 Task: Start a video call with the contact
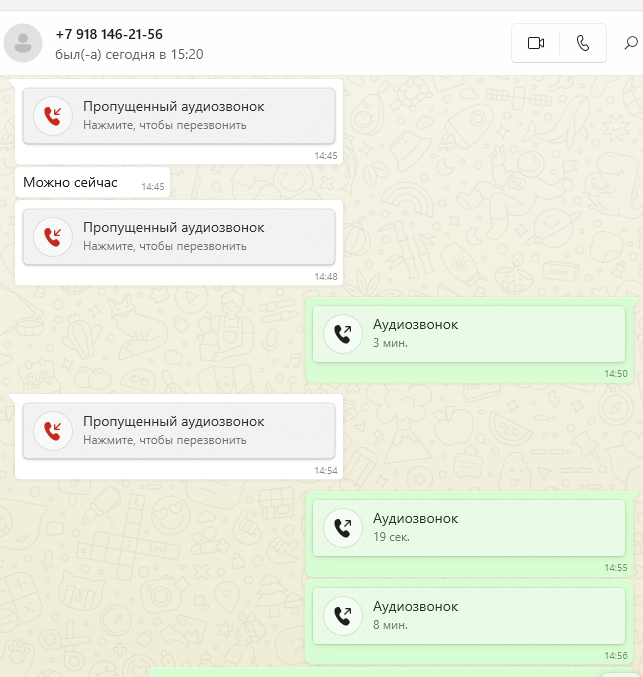click(x=535, y=43)
